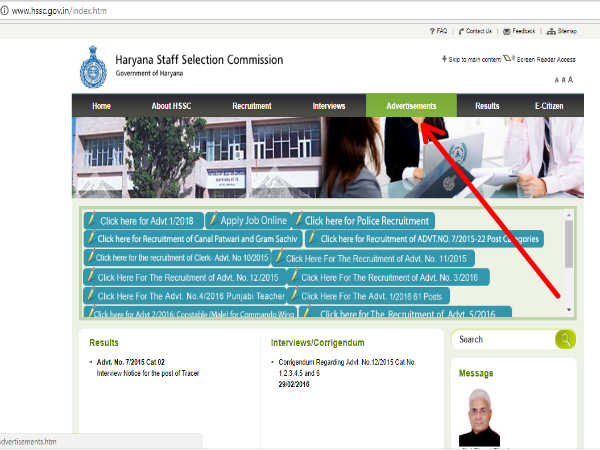
Task: Click scroll up arrow of links panel
Action: [569, 215]
